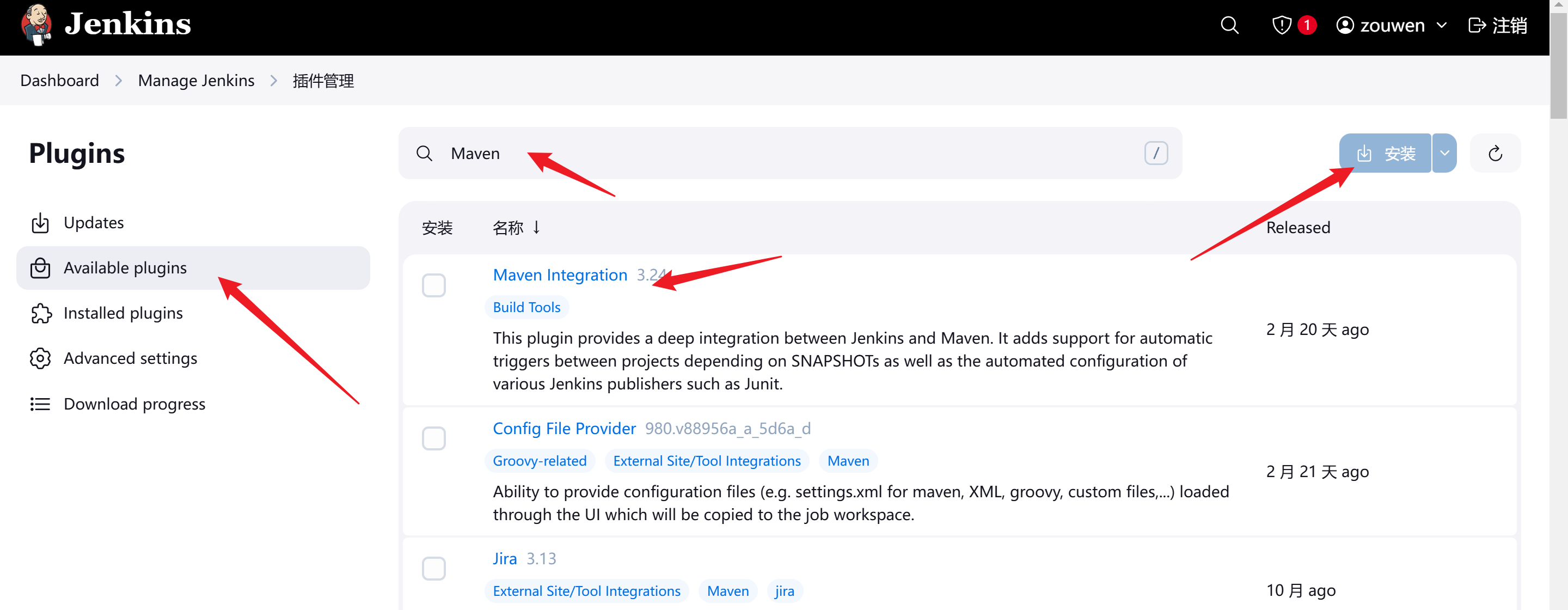Click the 注销 logout button
Viewport: 1568px width, 610px height.
coord(1497,26)
